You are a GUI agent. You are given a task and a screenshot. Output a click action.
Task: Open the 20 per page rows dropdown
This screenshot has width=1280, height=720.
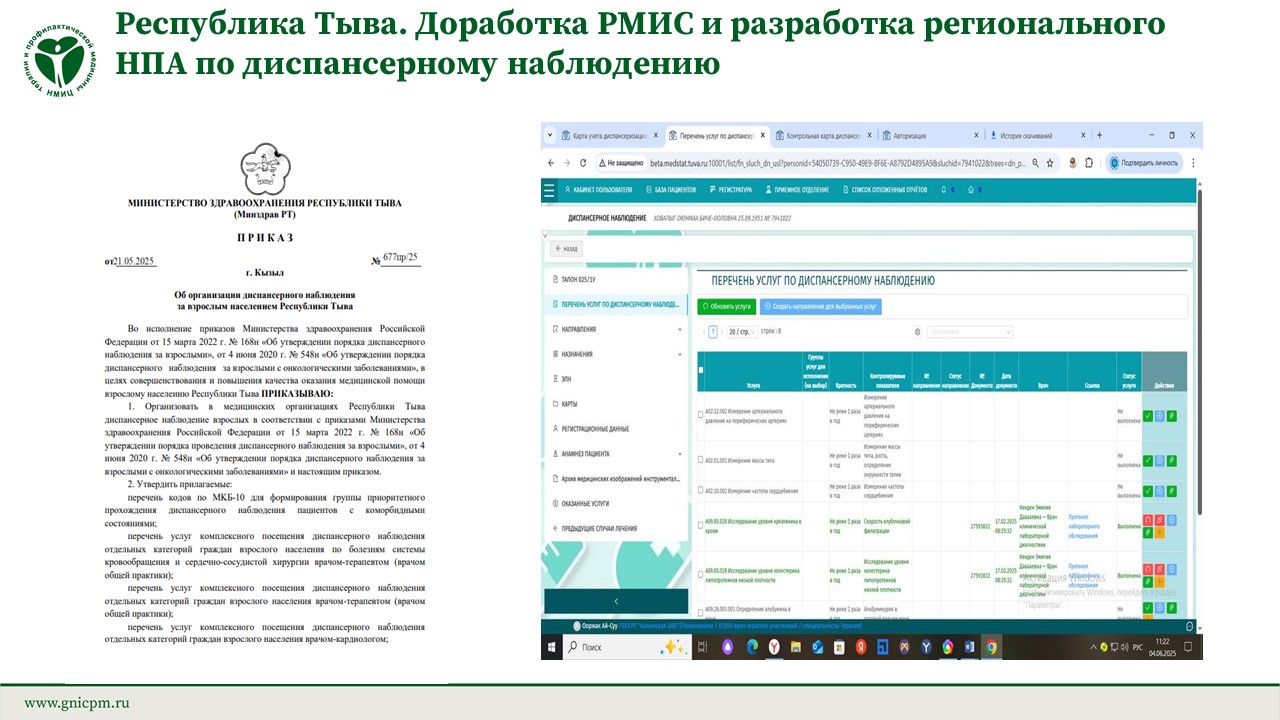740,331
